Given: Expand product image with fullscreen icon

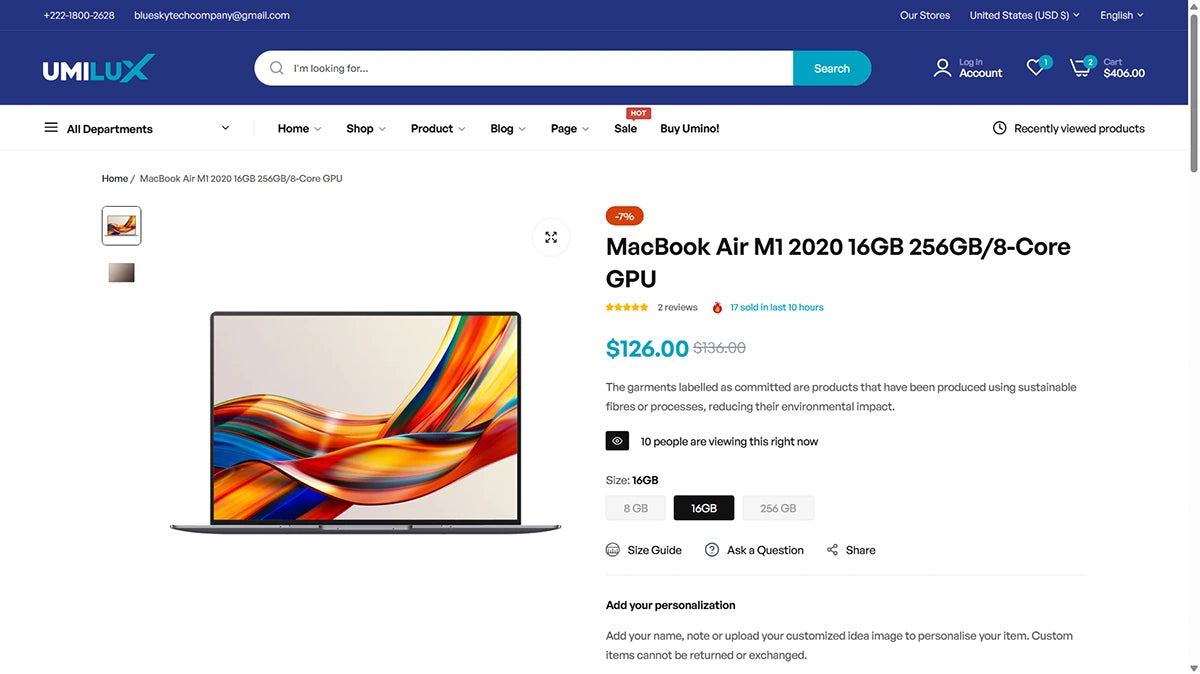Looking at the screenshot, I should (551, 237).
